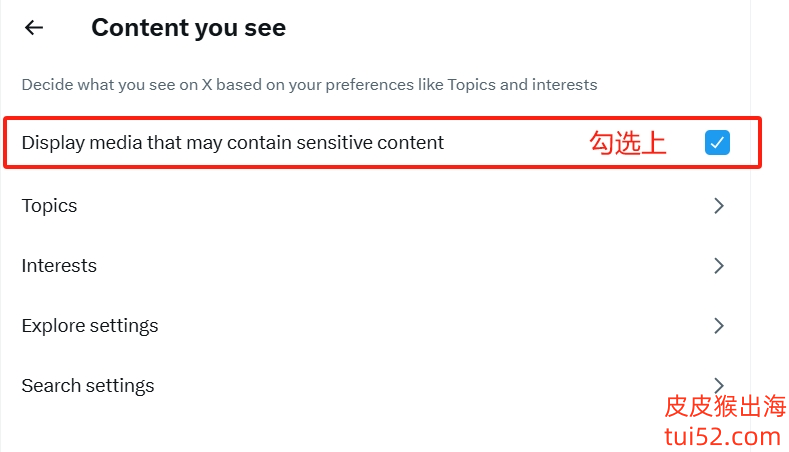Image resolution: width=789 pixels, height=452 pixels.
Task: Click the word 'interests' in the description line
Action: (x=563, y=85)
